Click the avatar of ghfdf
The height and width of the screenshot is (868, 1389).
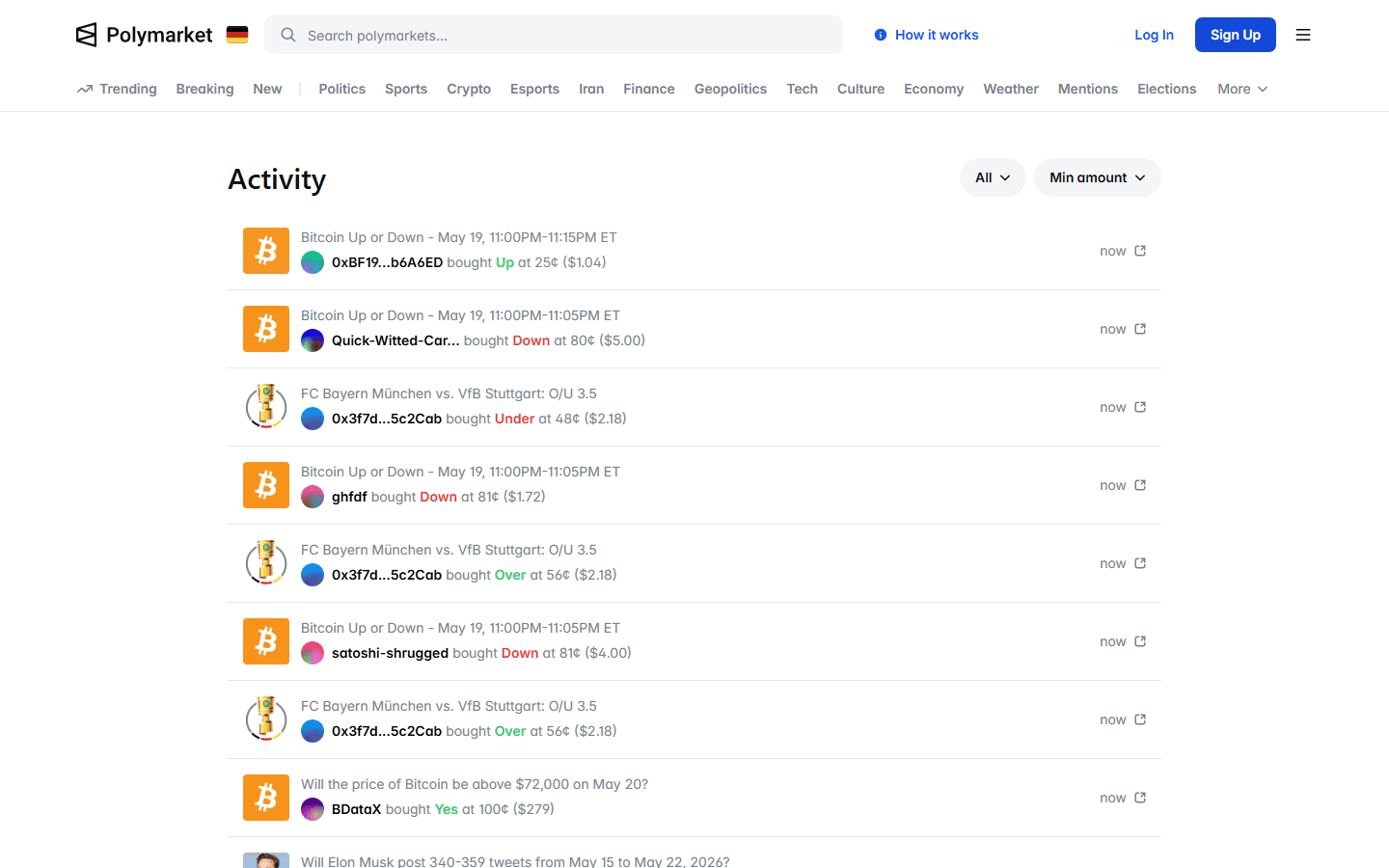(x=313, y=497)
